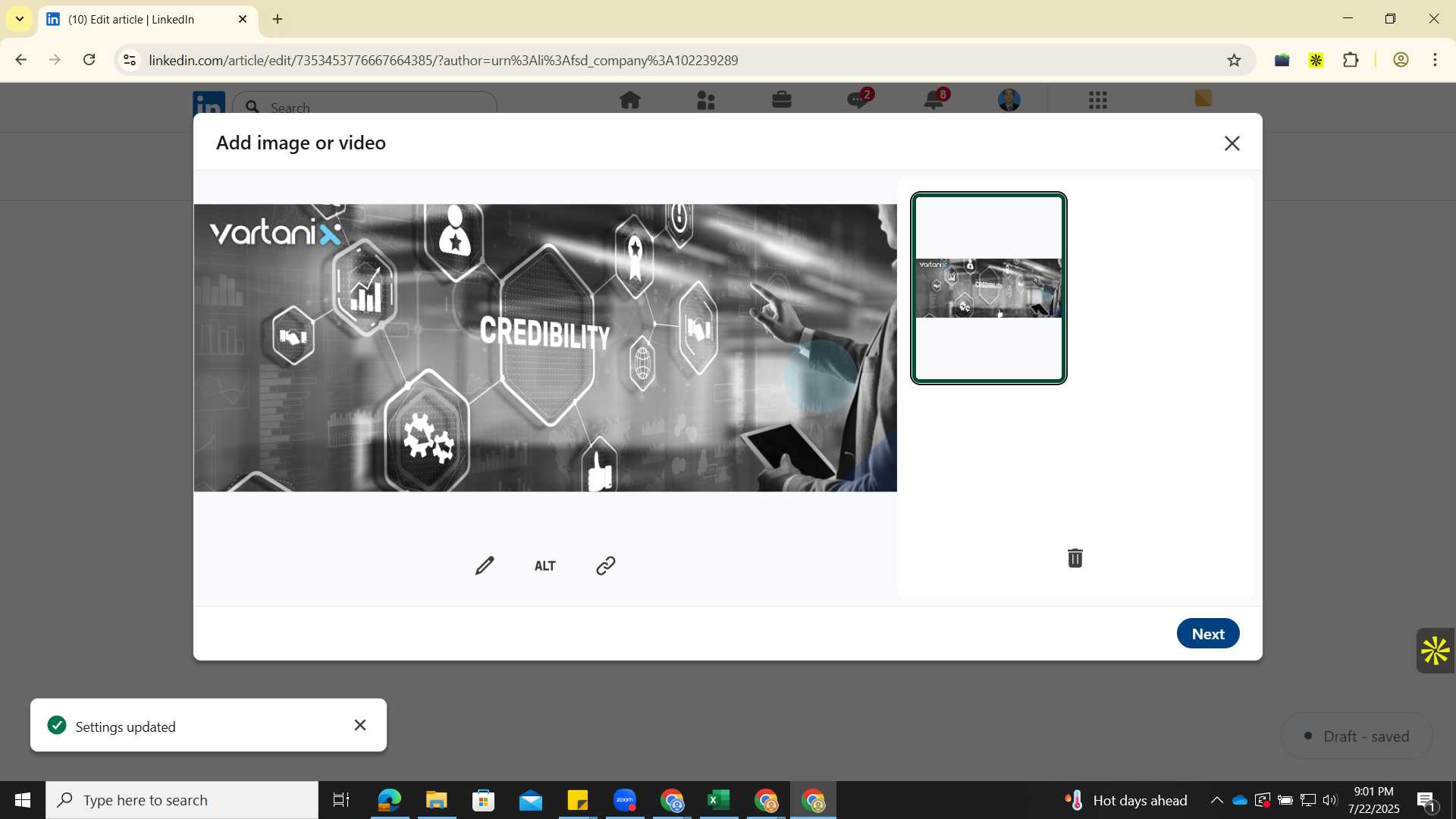The width and height of the screenshot is (1456, 819).
Task: Show hidden system tray icons
Action: (x=1216, y=800)
